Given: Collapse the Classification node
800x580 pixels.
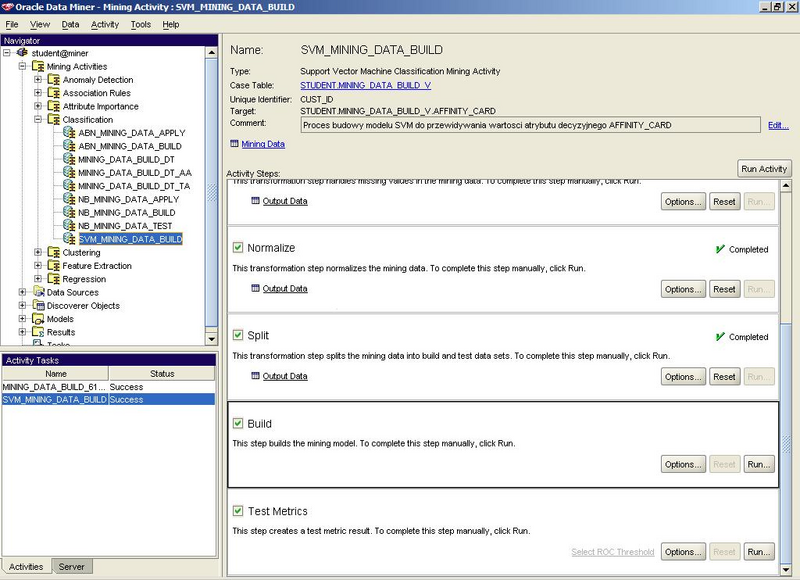Looking at the screenshot, I should 38,119.
